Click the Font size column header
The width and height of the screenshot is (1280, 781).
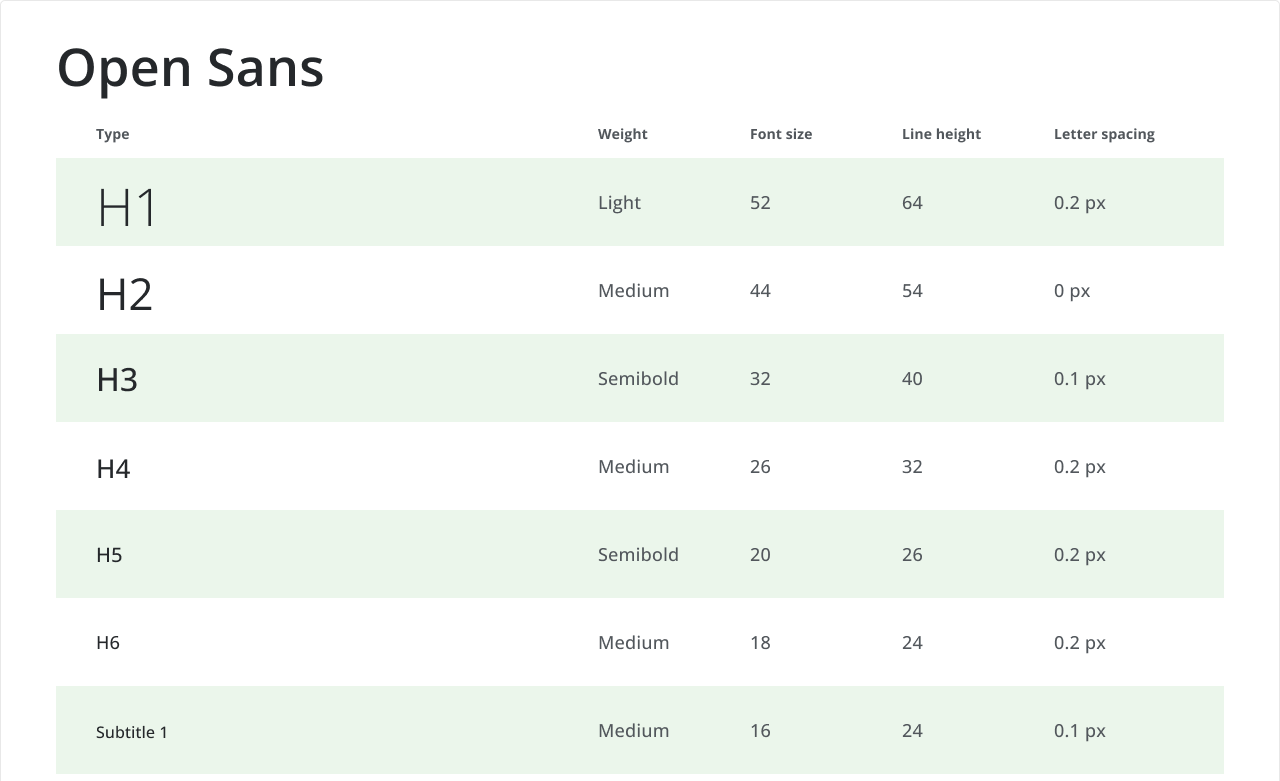(x=781, y=134)
